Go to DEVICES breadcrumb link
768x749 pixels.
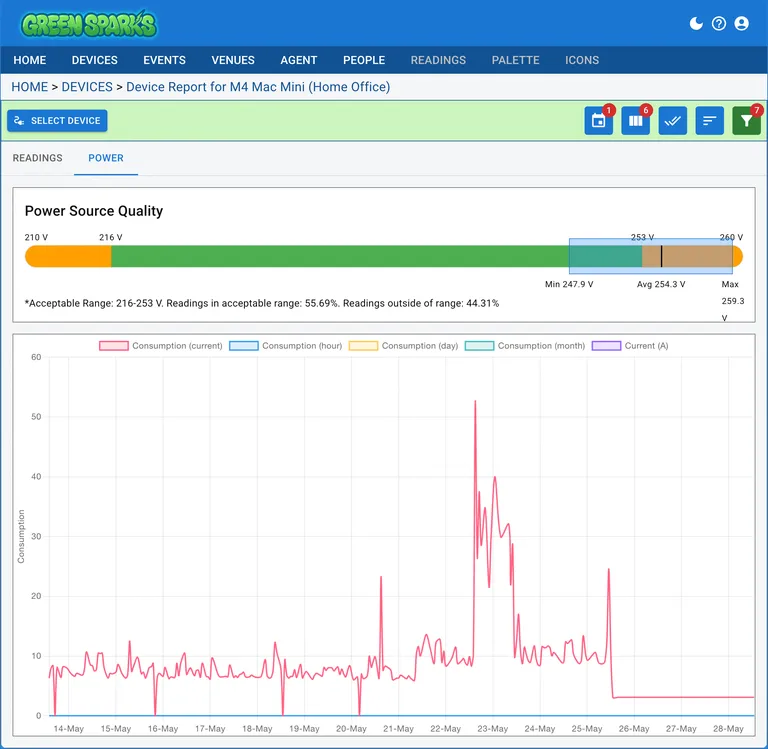(86, 87)
